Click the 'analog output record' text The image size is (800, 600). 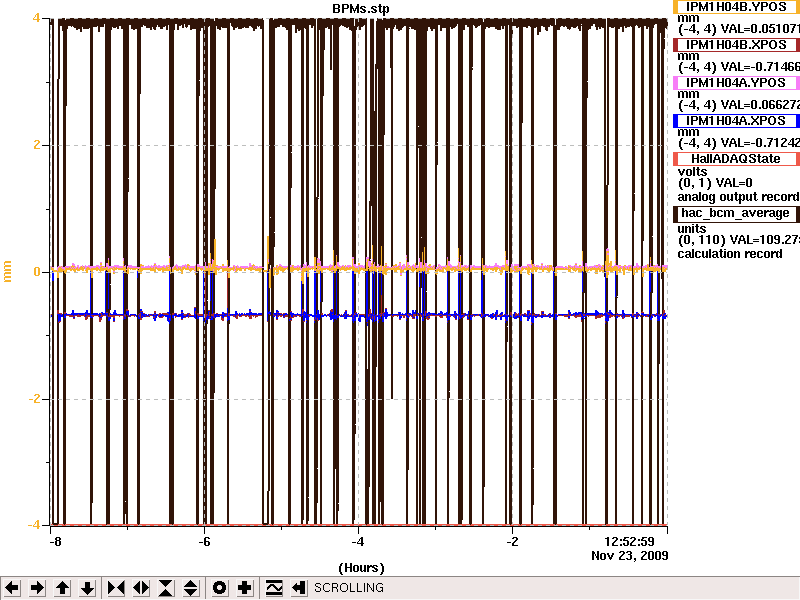[x=738, y=197]
